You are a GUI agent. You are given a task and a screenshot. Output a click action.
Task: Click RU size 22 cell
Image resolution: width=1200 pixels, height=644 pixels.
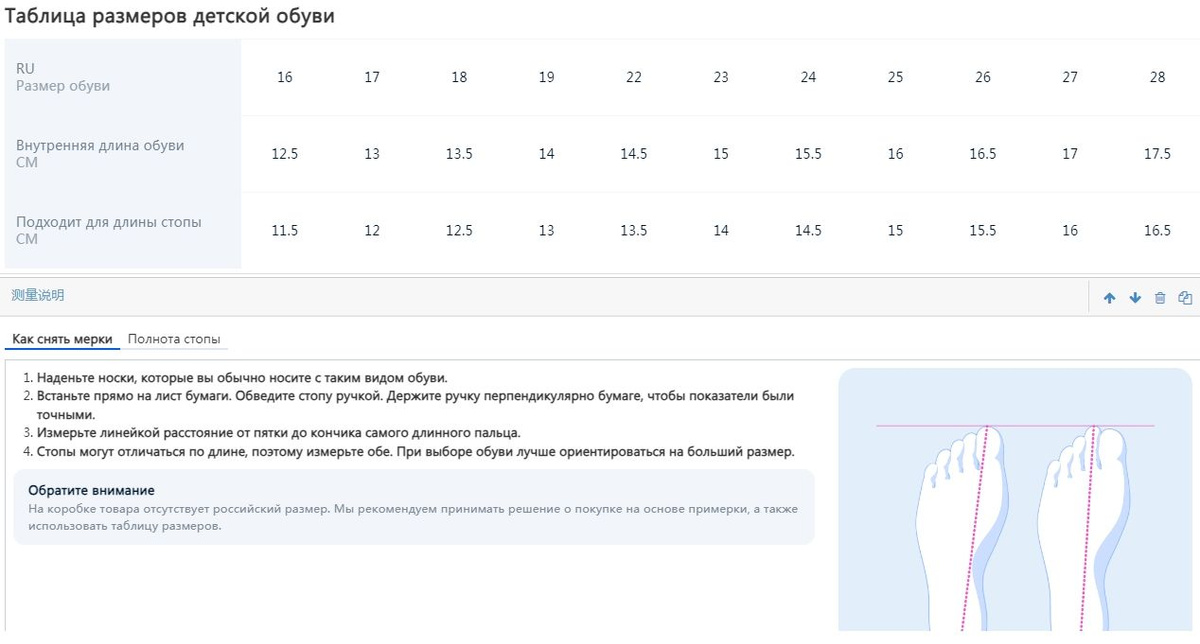634,77
